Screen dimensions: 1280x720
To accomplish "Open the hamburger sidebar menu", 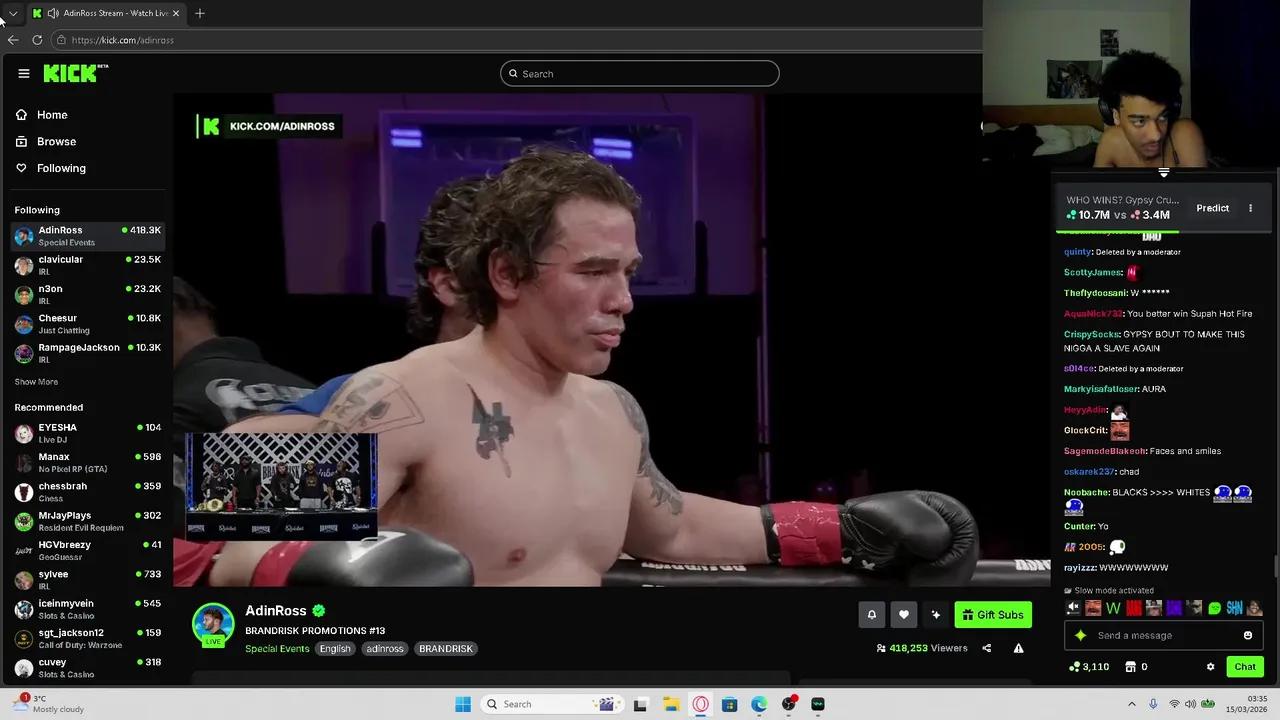I will pos(24,73).
